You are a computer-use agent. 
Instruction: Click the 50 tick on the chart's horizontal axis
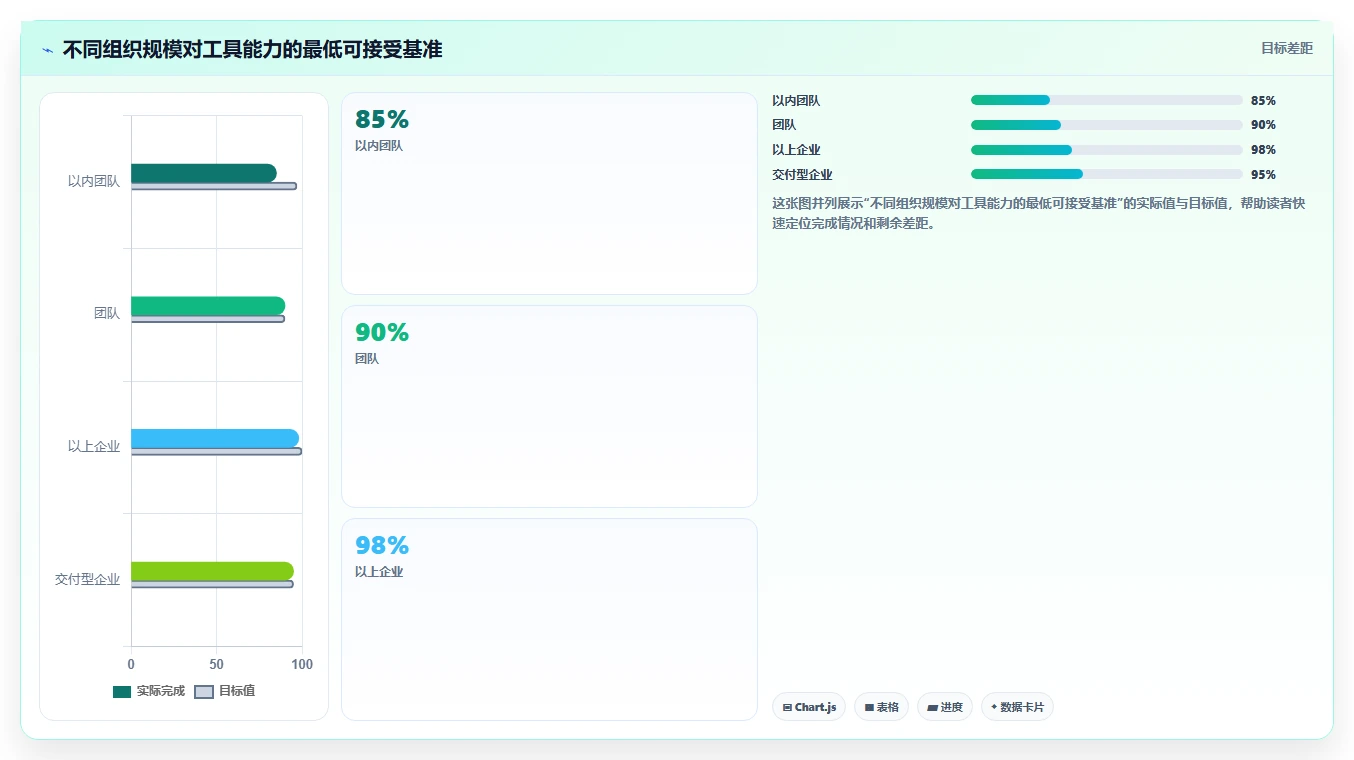click(x=217, y=664)
